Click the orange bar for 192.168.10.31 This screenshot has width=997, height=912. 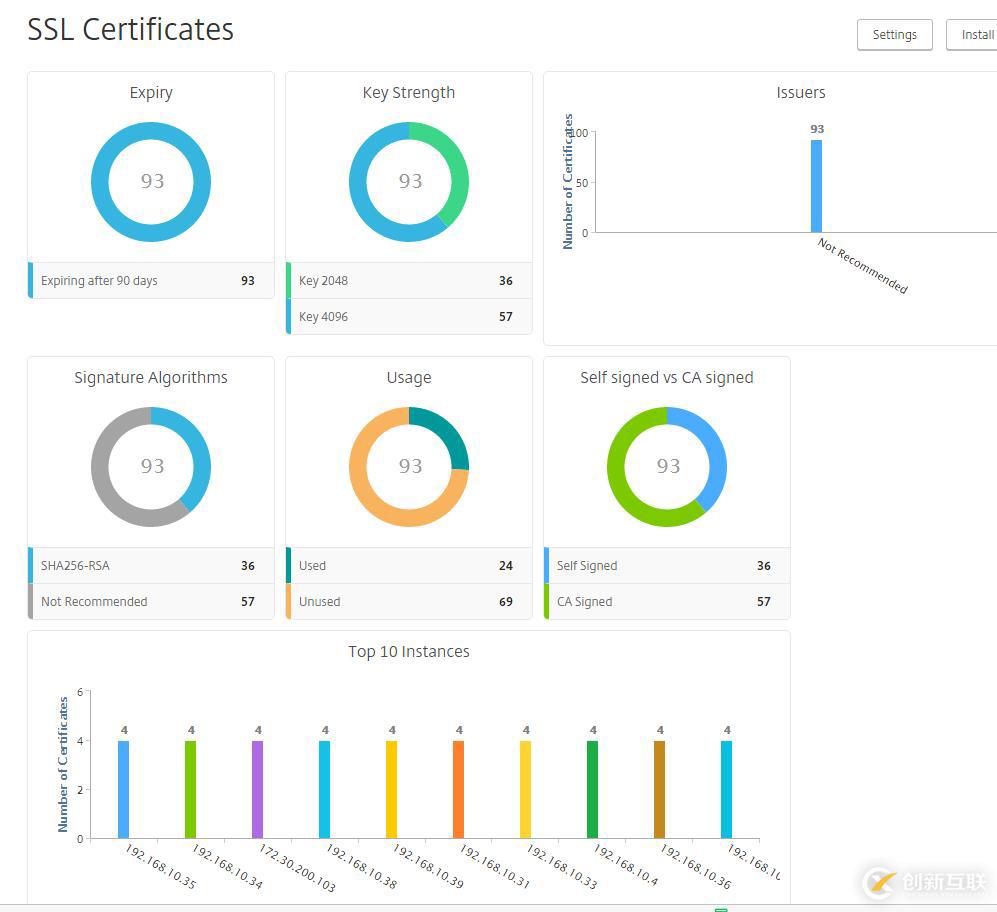pyautogui.click(x=458, y=789)
